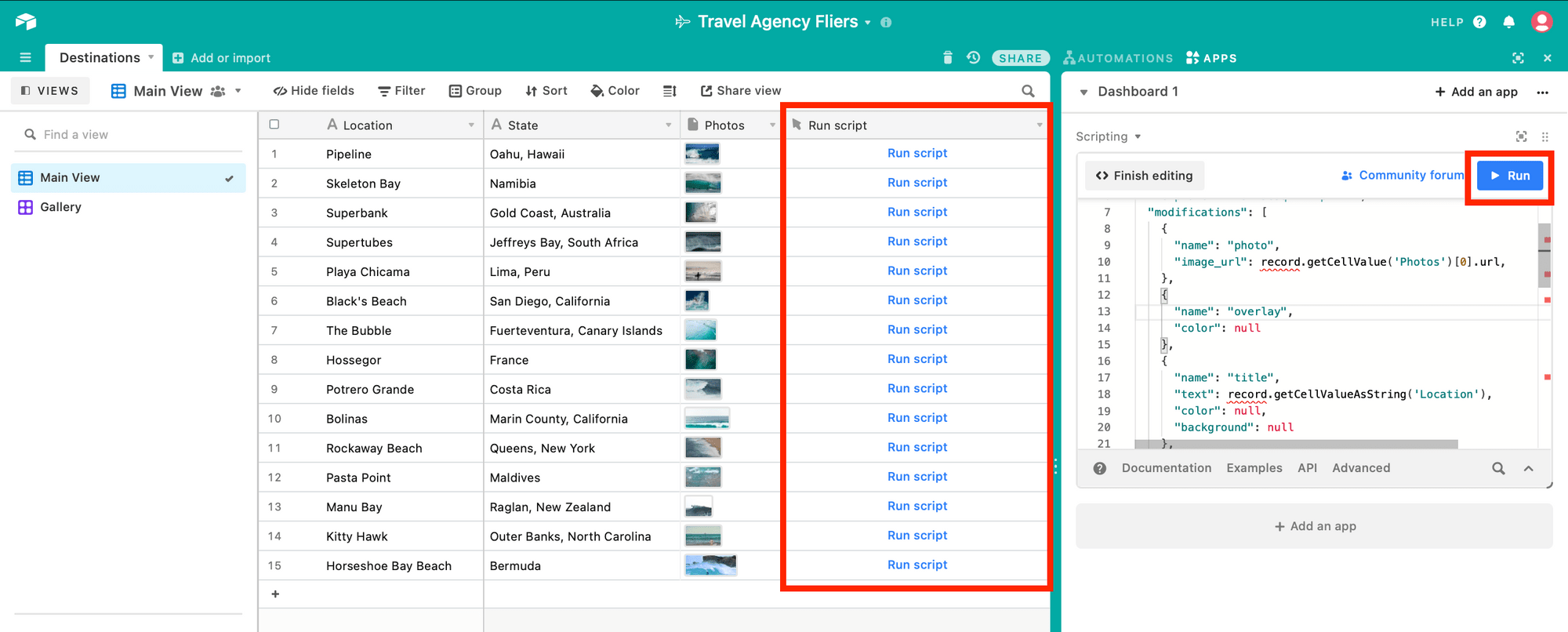The image size is (1568, 632).
Task: Open the Destinations table tab
Action: point(100,57)
